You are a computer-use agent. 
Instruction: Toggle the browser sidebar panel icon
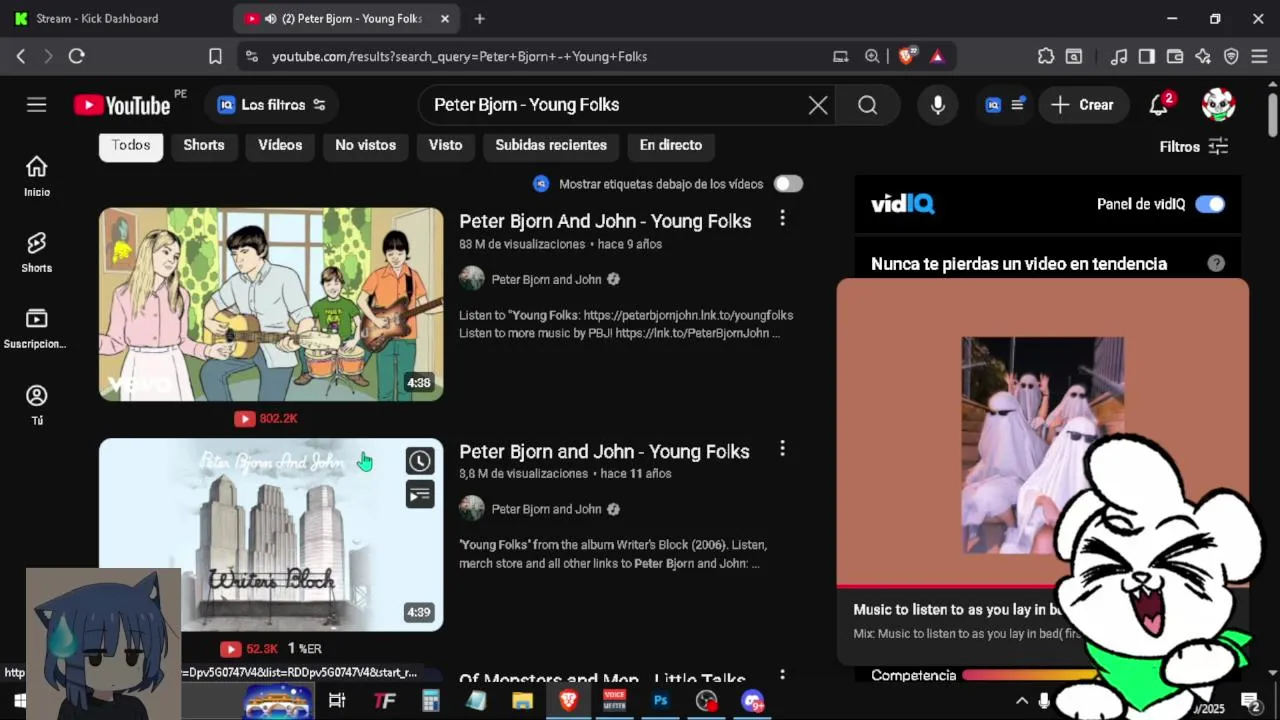(1147, 56)
